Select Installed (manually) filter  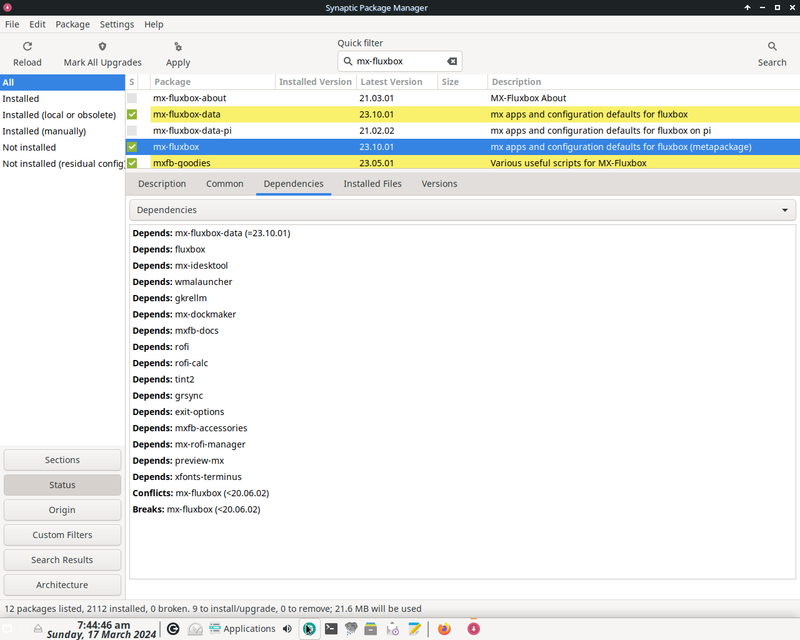pyautogui.click(x=62, y=131)
